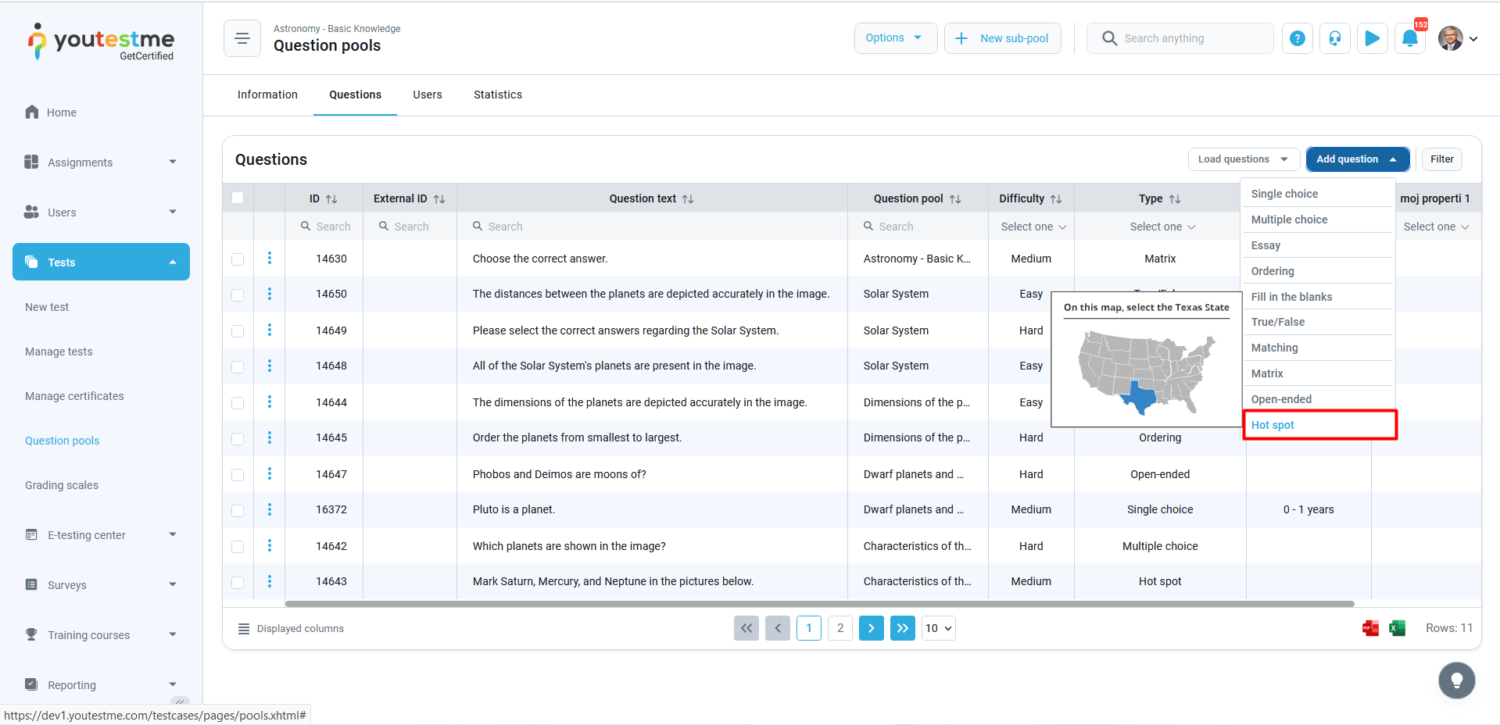This screenshot has height=725, width=1500.
Task: Check the box for question 14650
Action: (x=238, y=294)
